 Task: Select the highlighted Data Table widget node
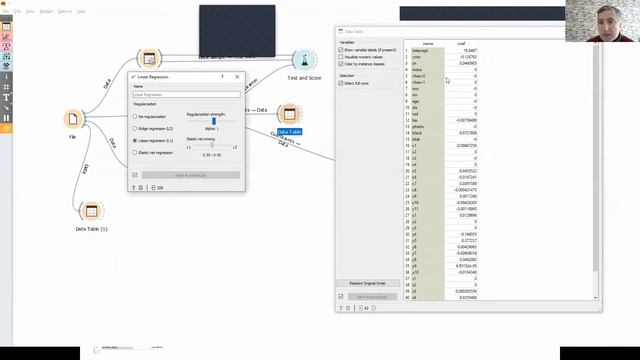click(x=289, y=114)
